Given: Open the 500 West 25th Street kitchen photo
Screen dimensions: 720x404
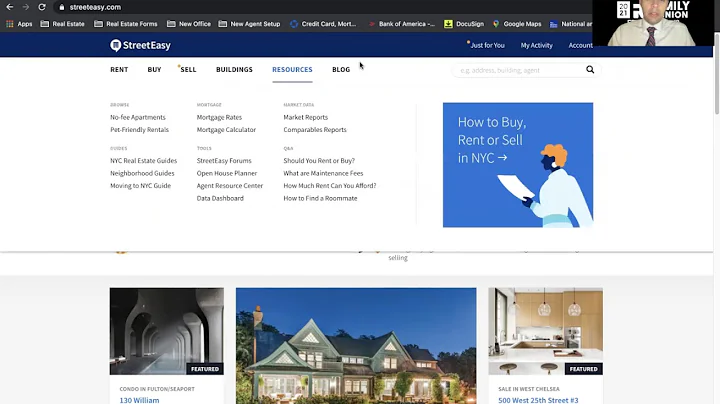Looking at the screenshot, I should click(x=546, y=331).
